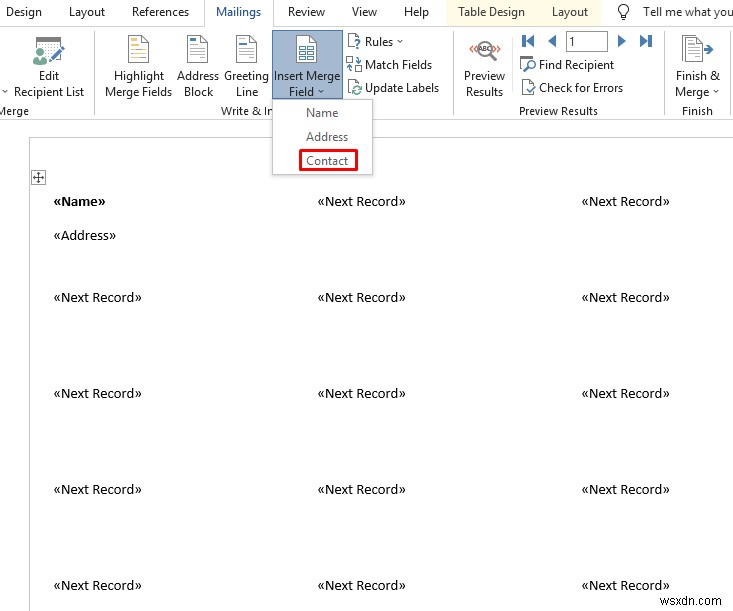Viewport: 733px width, 611px height.
Task: Run Check for Errors
Action: 572,88
